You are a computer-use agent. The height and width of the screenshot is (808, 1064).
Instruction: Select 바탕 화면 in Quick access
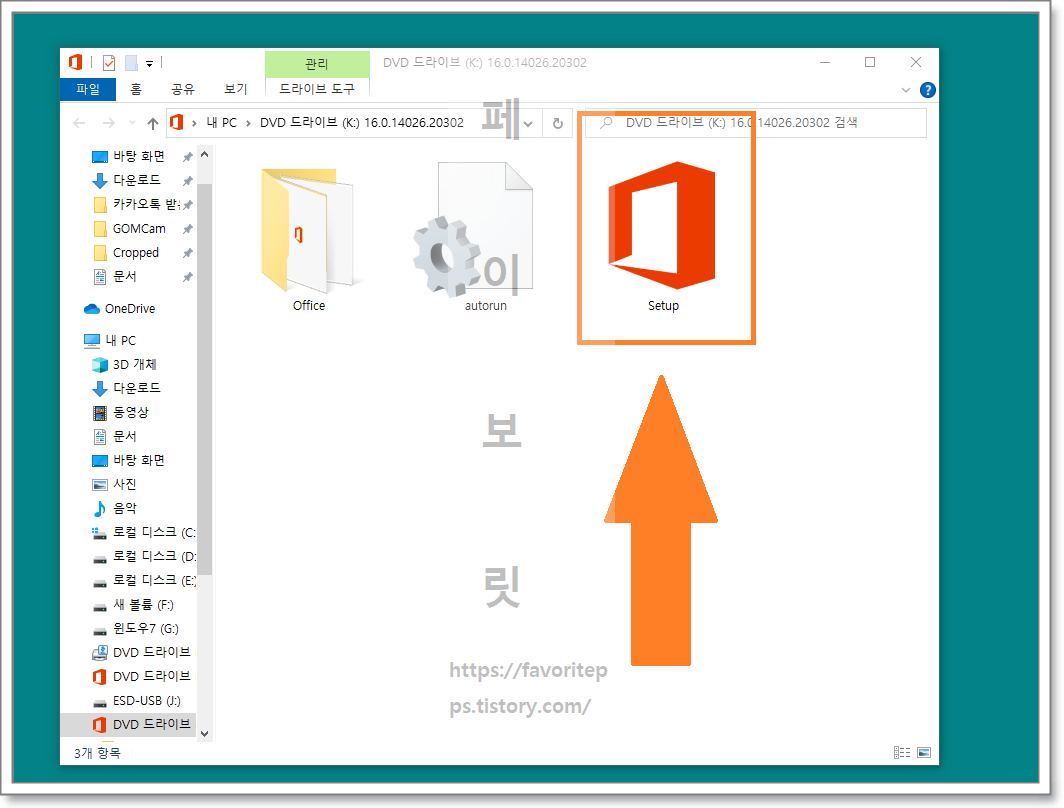tap(138, 156)
